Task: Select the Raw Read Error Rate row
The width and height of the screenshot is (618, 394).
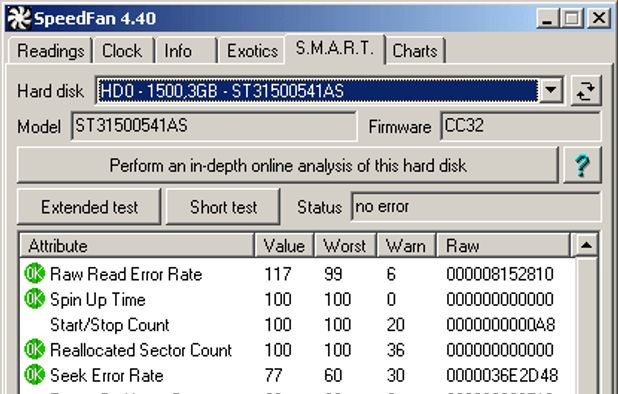Action: 297,273
